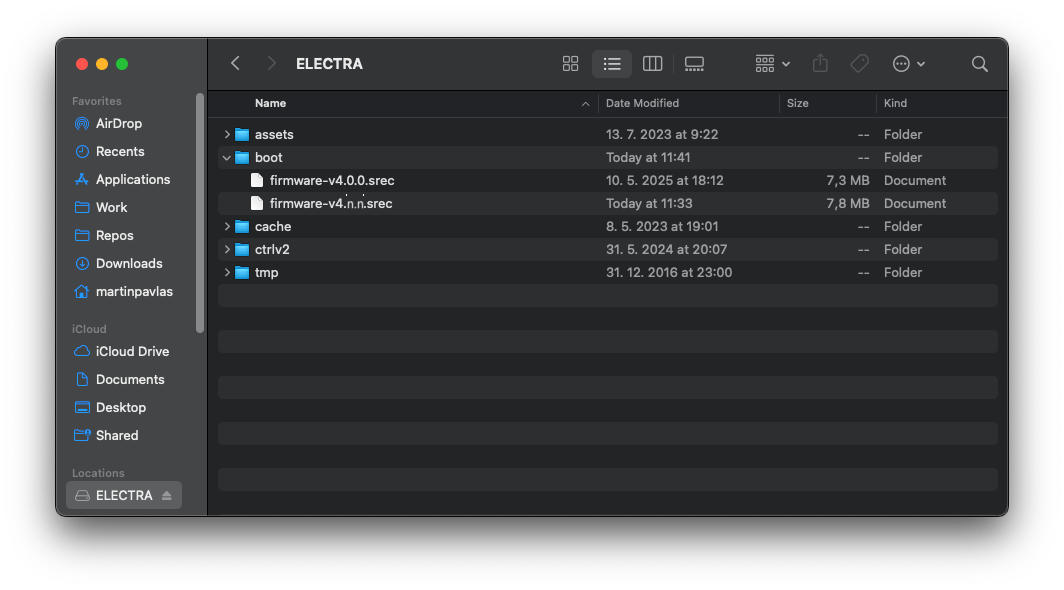
Task: Expand the ctrlv2 folder
Action: [226, 249]
